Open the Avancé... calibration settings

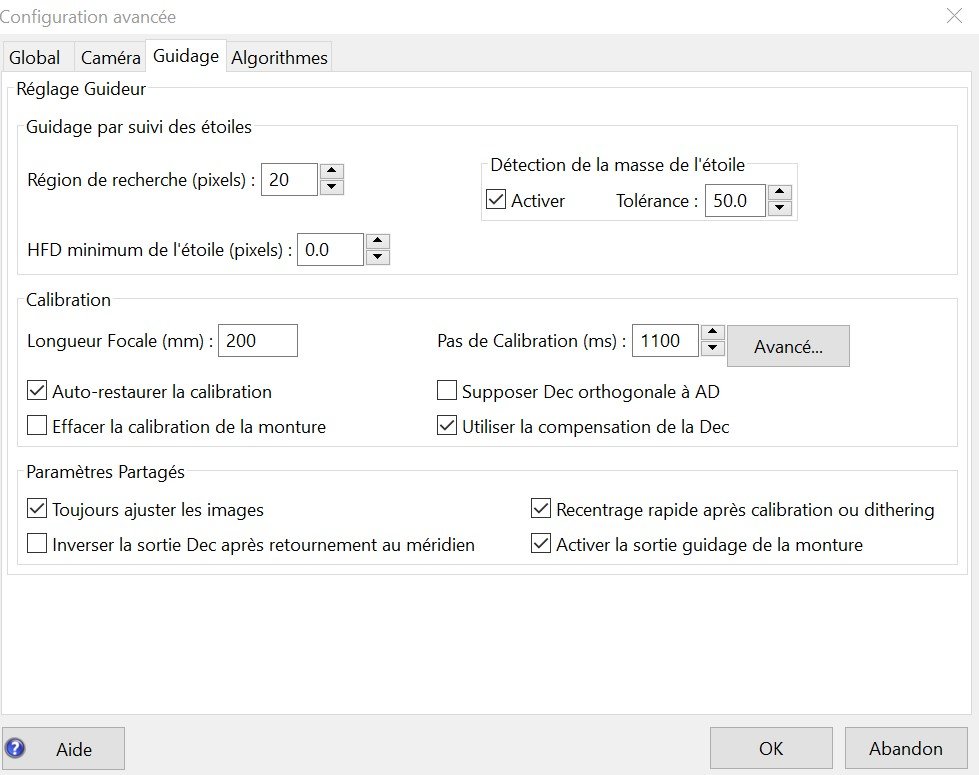click(x=788, y=346)
